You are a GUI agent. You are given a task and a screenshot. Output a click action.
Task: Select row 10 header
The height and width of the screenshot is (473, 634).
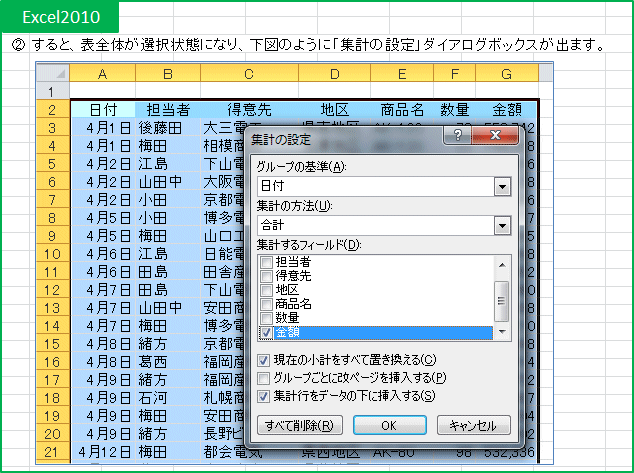tap(53, 254)
